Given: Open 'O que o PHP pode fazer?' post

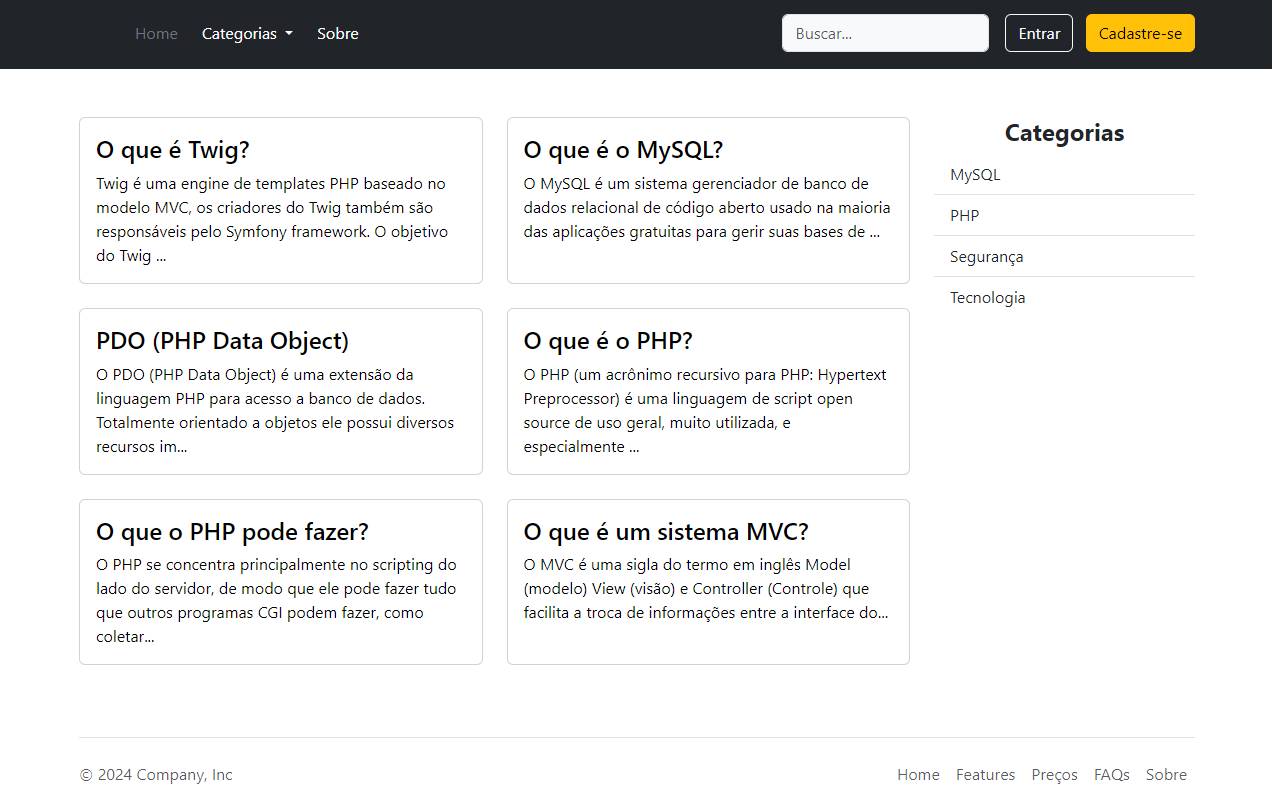Looking at the screenshot, I should (232, 531).
